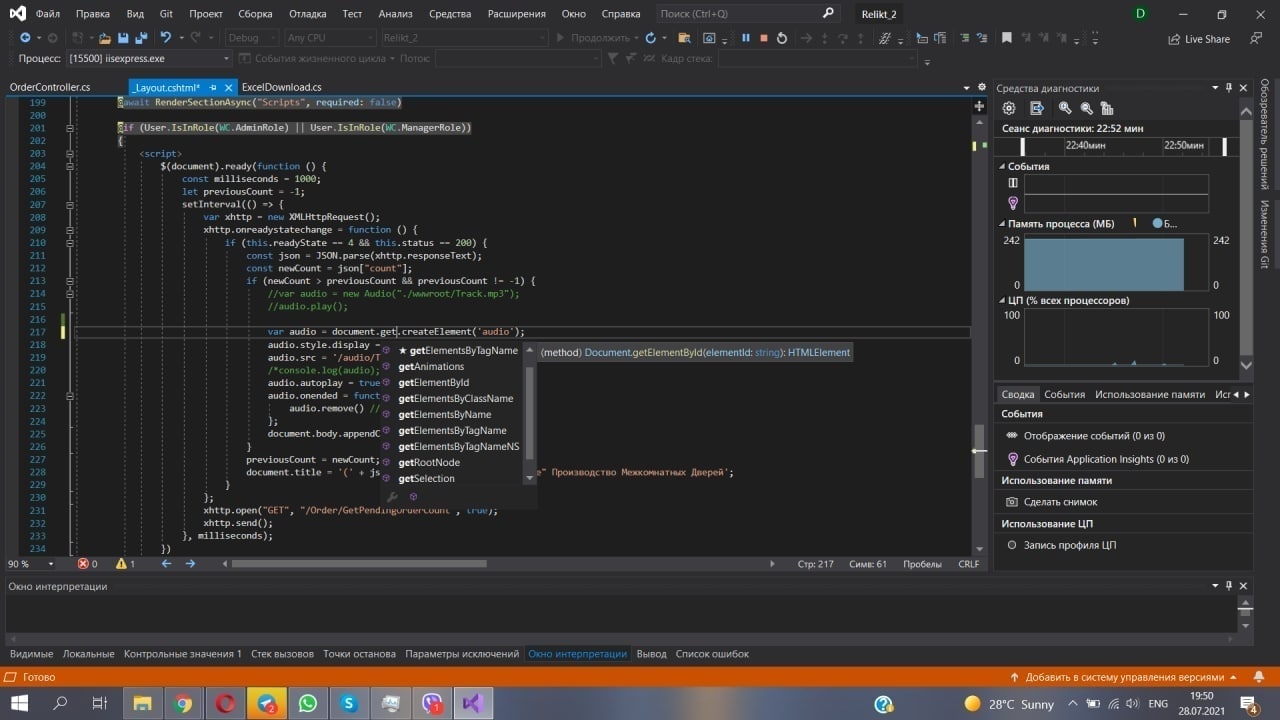
Task: Click the zoom in magnifier in diagnostics
Action: click(x=1065, y=108)
